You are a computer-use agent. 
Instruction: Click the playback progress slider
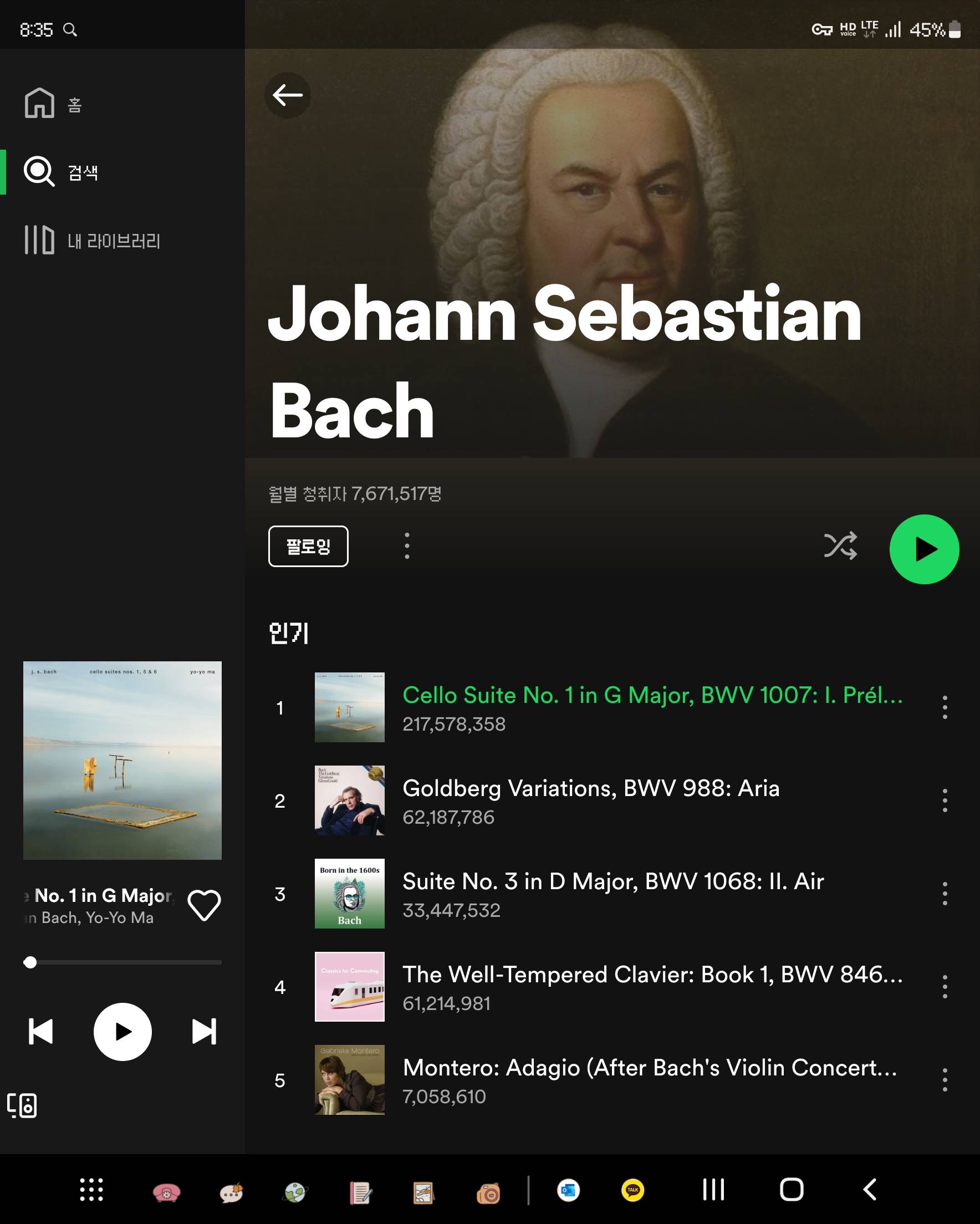coord(122,962)
